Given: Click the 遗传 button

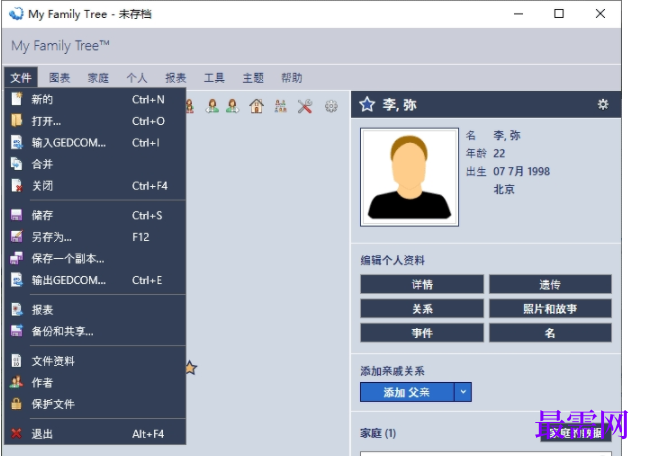Looking at the screenshot, I should click(x=550, y=284).
